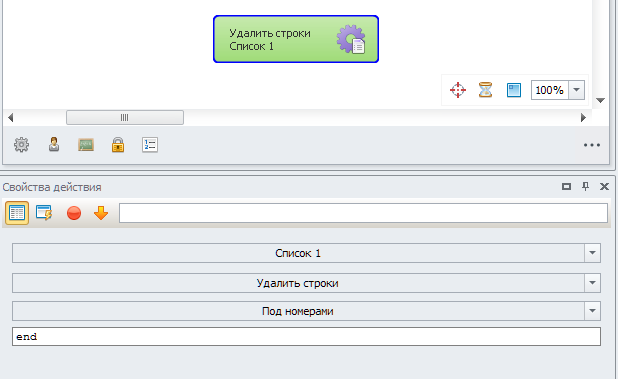Open the Под номерами dropdown
The width and height of the screenshot is (618, 379).
point(306,311)
